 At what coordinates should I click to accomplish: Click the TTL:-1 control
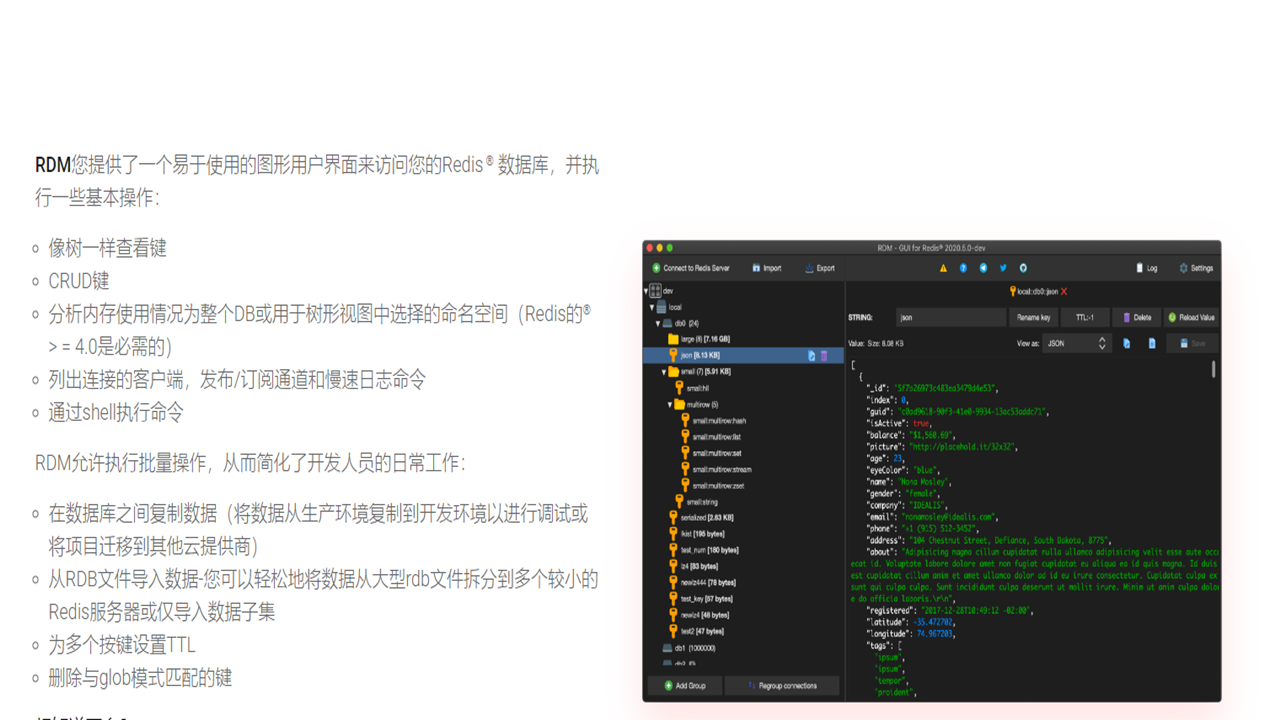(1085, 317)
